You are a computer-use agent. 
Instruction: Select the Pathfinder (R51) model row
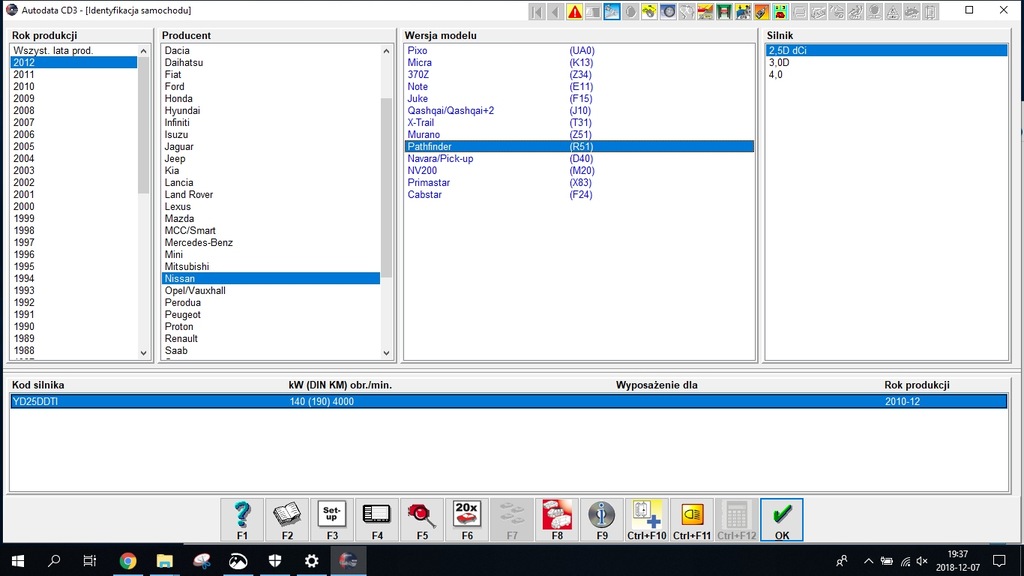pos(579,146)
